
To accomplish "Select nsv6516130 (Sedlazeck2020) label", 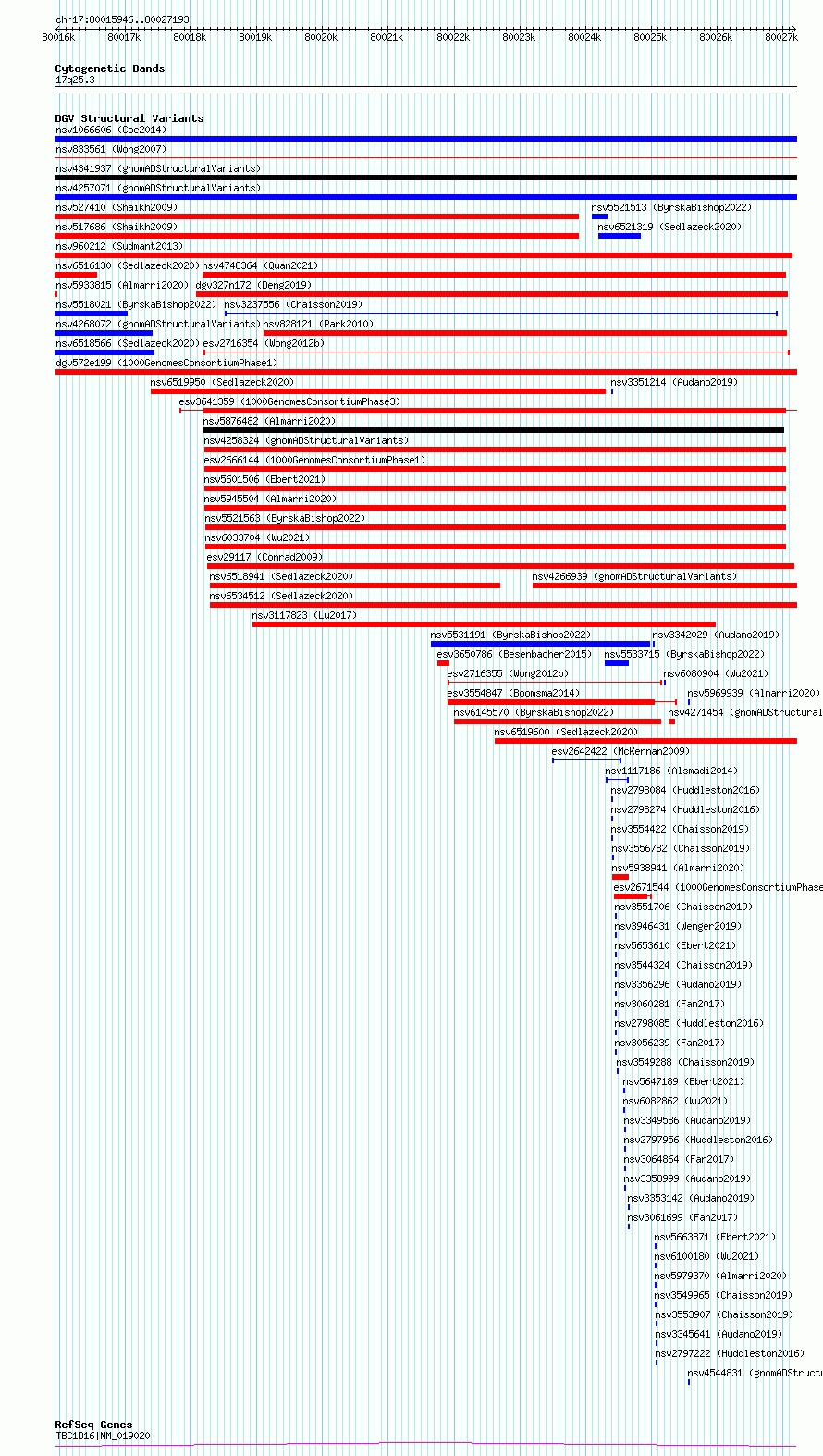I will tap(127, 265).
